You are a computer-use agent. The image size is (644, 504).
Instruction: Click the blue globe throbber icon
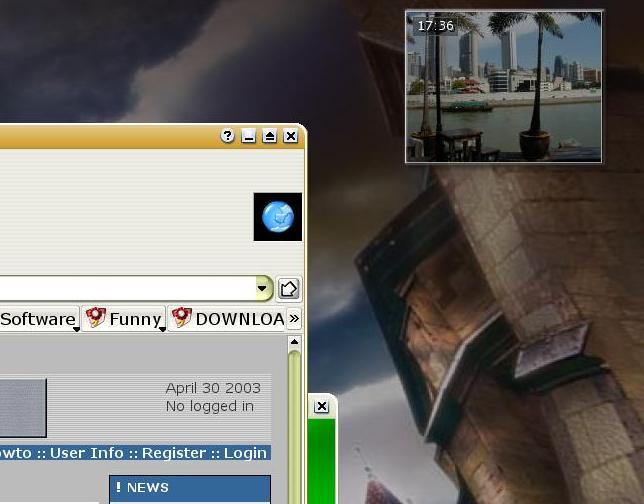(278, 216)
